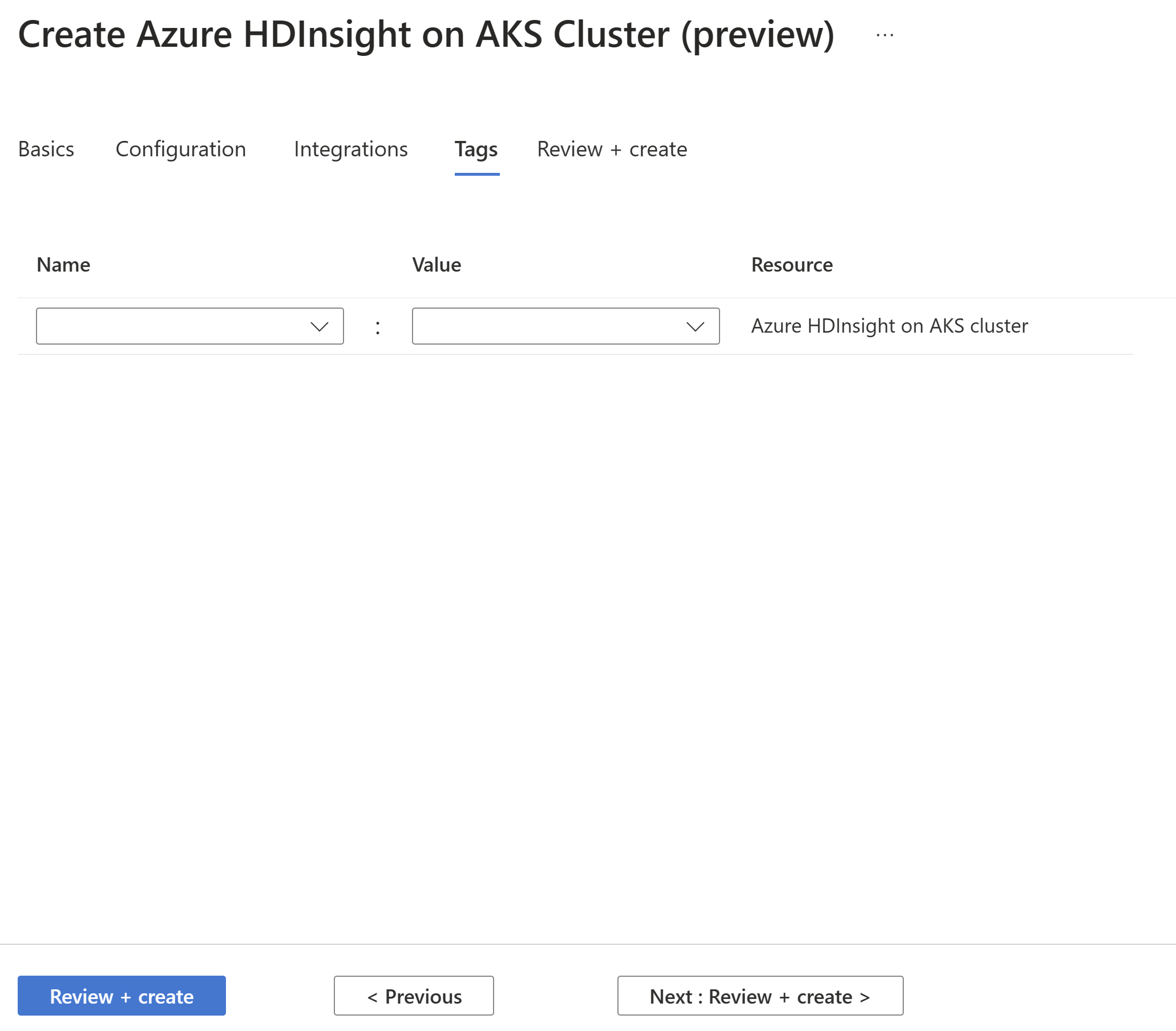This screenshot has height=1031, width=1176.
Task: Click the Value input field
Action: tap(565, 325)
